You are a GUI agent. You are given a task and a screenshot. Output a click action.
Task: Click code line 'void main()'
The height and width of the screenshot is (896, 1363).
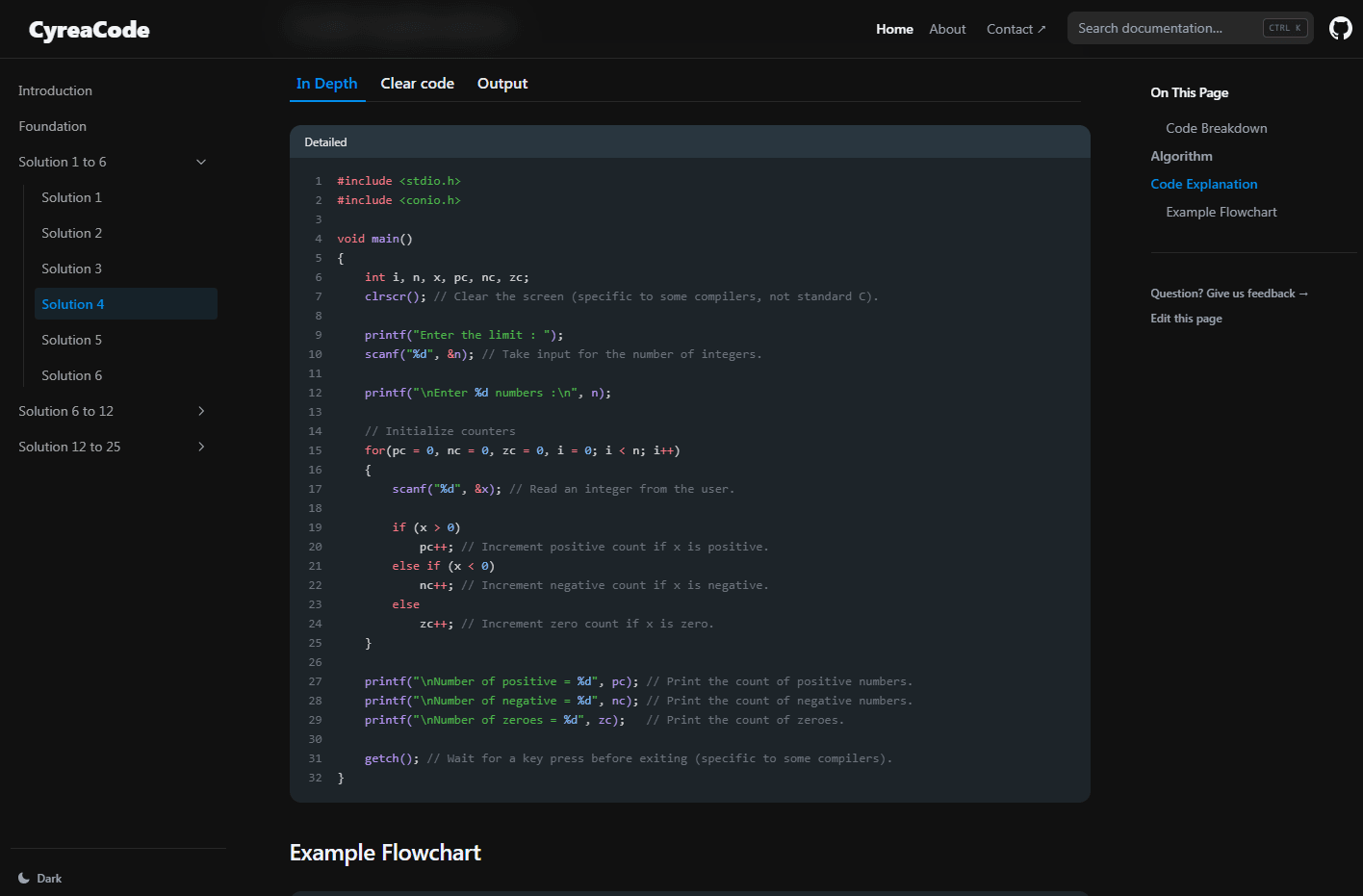pyautogui.click(x=374, y=239)
